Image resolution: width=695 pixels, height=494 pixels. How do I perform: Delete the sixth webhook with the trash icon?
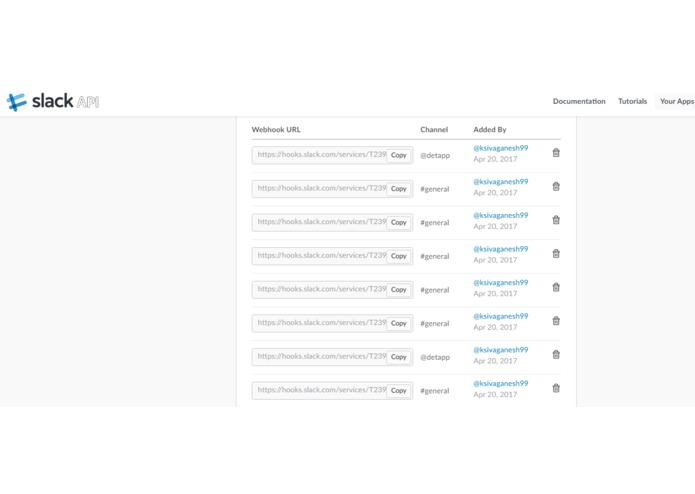click(x=556, y=321)
